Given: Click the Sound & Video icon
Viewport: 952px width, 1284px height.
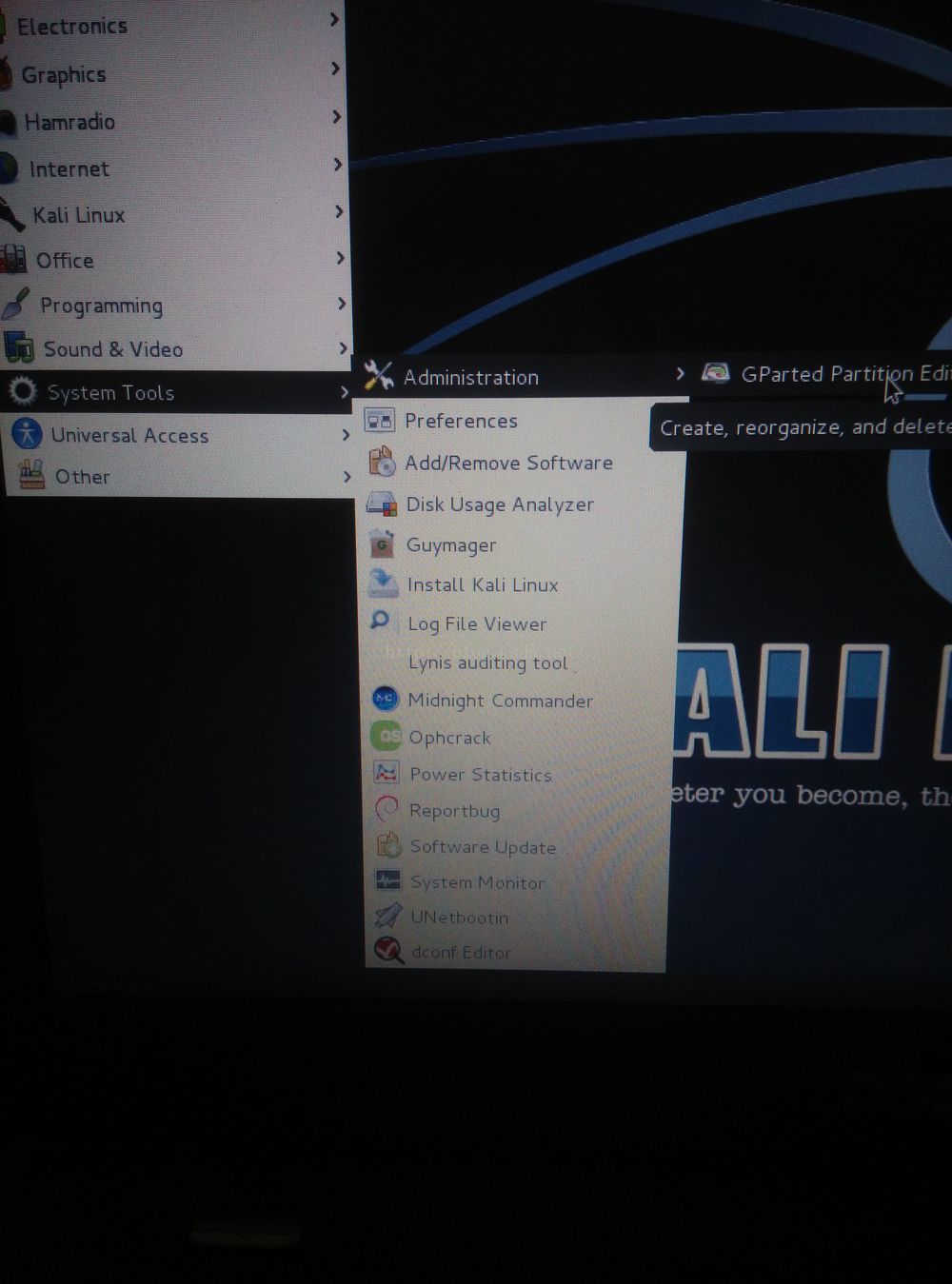Looking at the screenshot, I should point(19,347).
